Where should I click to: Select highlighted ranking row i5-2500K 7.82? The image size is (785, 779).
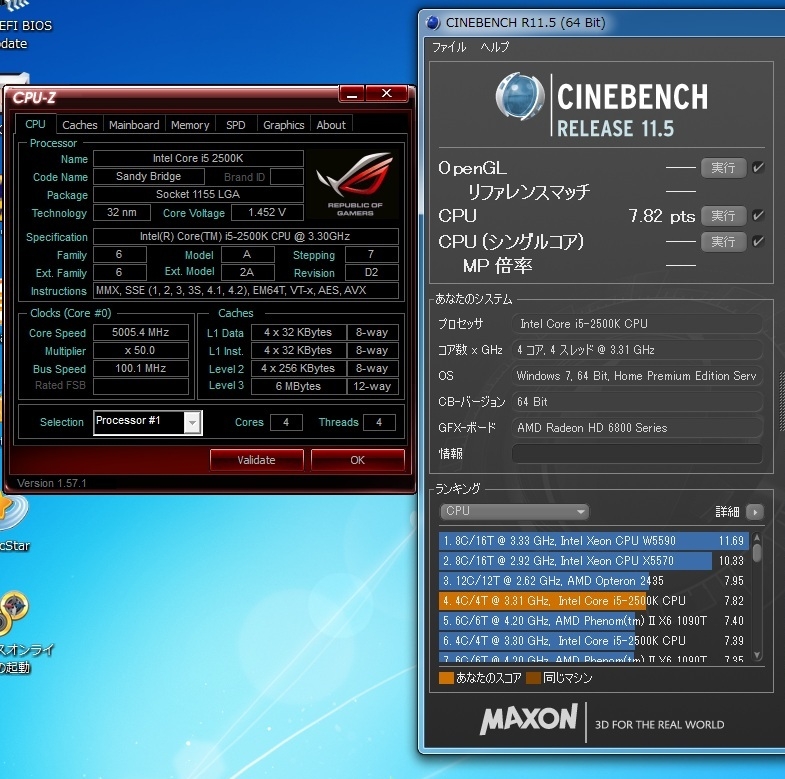click(x=594, y=601)
